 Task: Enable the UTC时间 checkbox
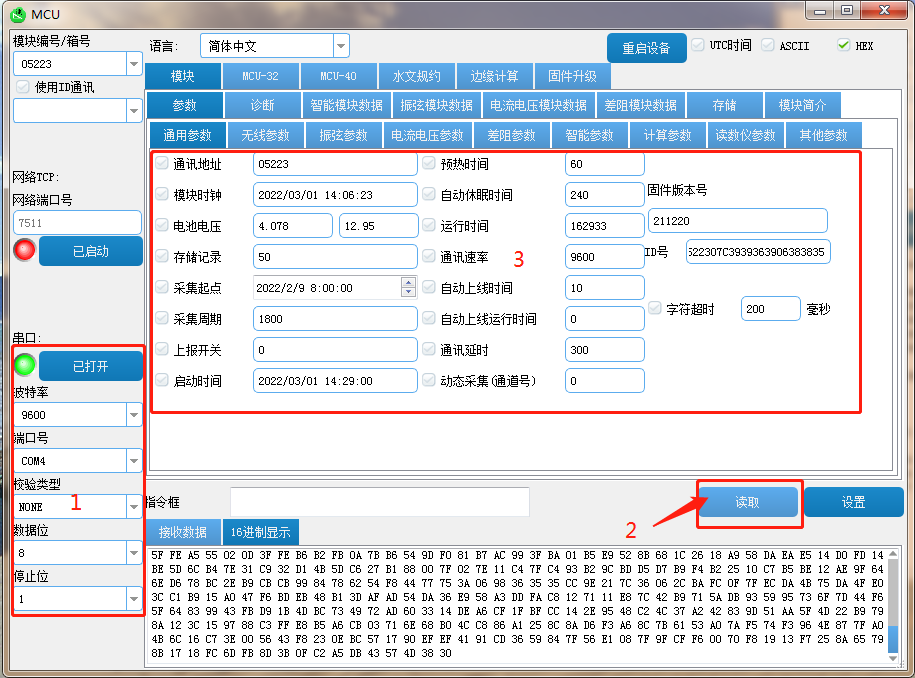click(698, 46)
